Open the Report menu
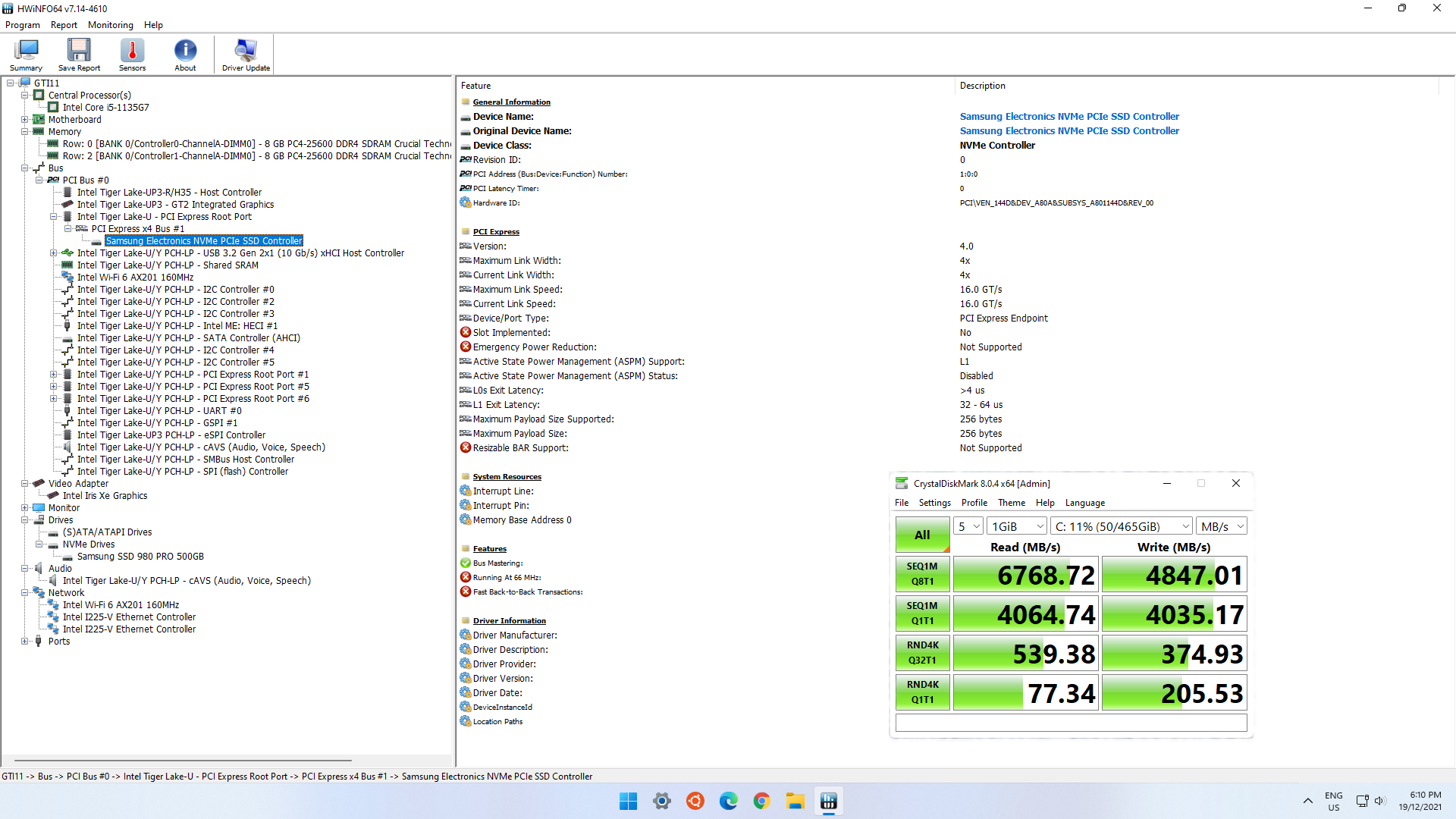The image size is (1456, 819). [64, 25]
